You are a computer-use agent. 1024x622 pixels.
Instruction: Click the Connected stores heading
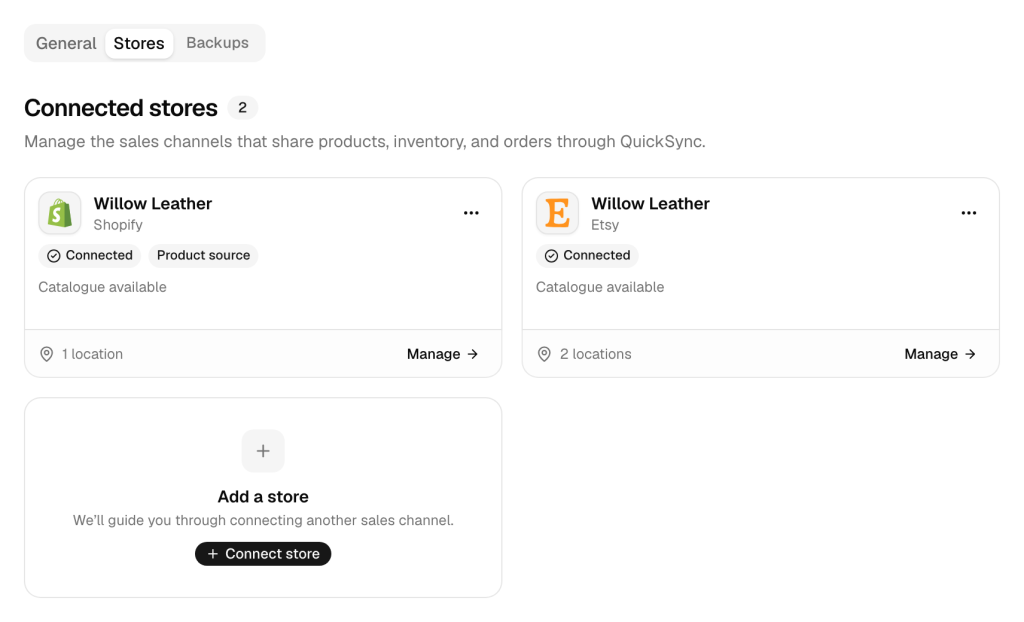[x=121, y=108]
